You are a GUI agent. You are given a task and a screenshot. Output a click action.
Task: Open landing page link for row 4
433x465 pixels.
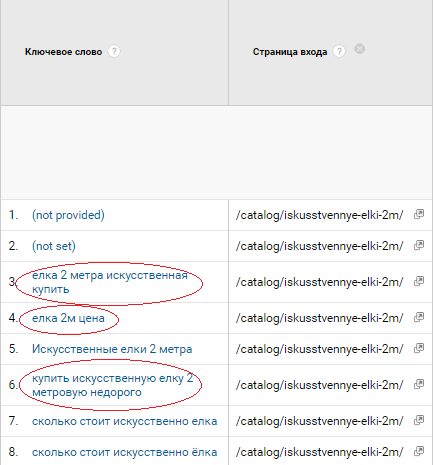tap(419, 317)
